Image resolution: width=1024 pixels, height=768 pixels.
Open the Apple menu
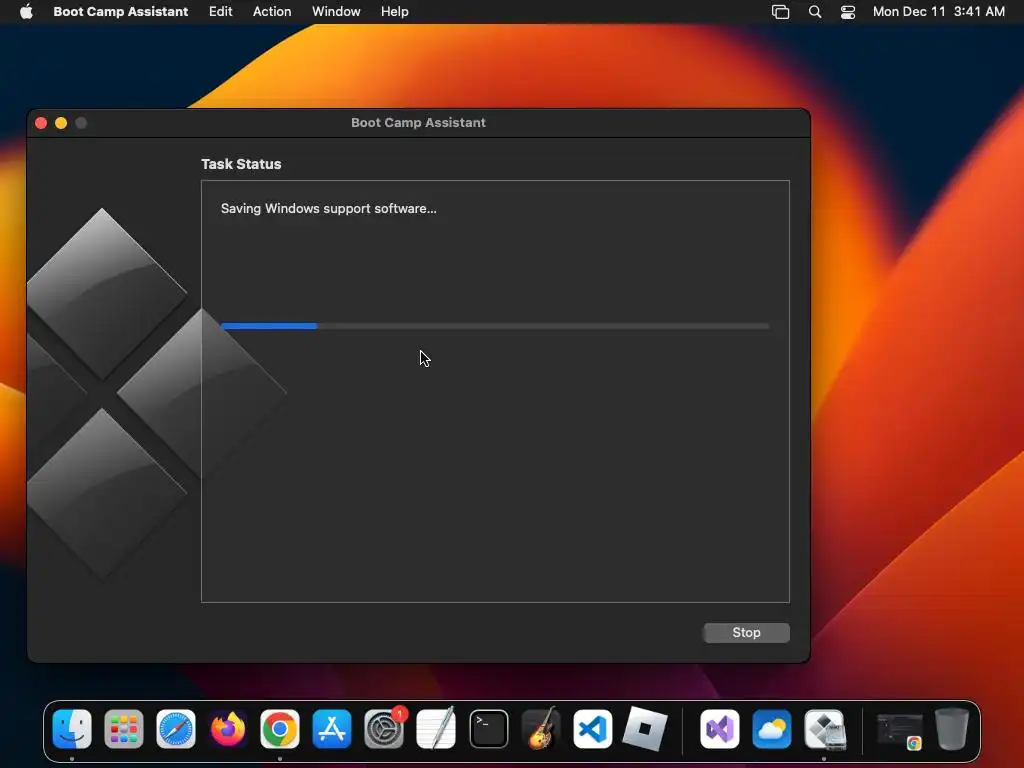coord(26,12)
